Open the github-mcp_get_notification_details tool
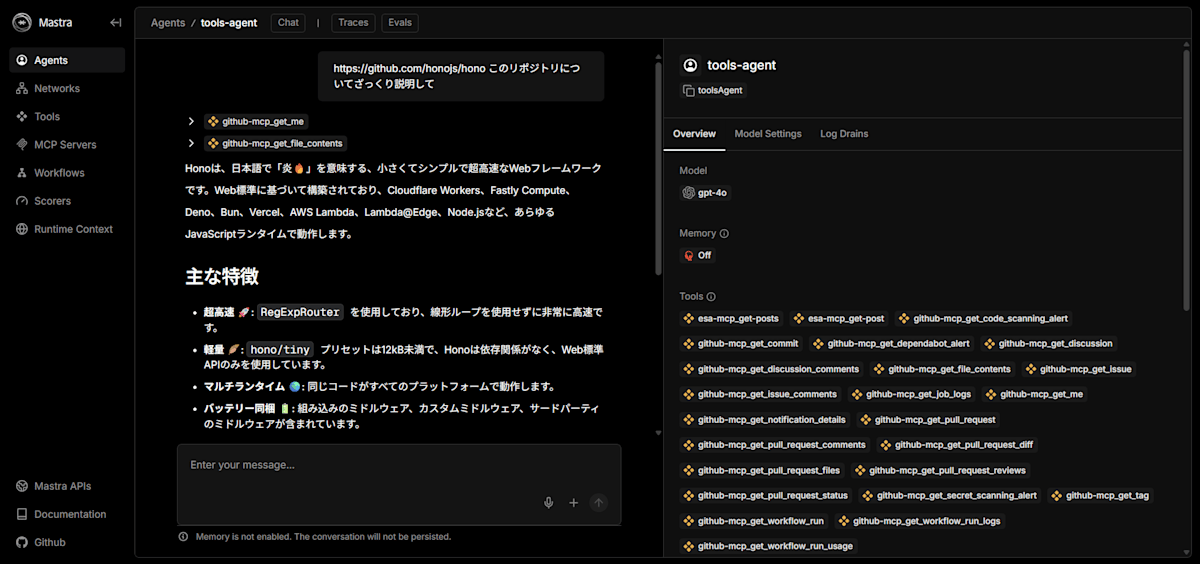This screenshot has height=564, width=1200. click(764, 420)
